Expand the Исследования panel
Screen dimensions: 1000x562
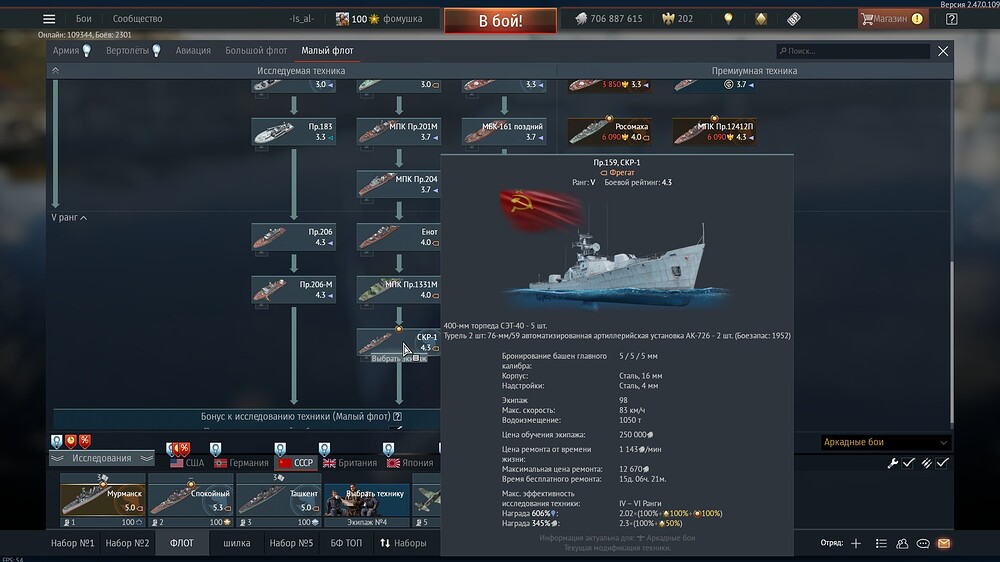pos(101,458)
